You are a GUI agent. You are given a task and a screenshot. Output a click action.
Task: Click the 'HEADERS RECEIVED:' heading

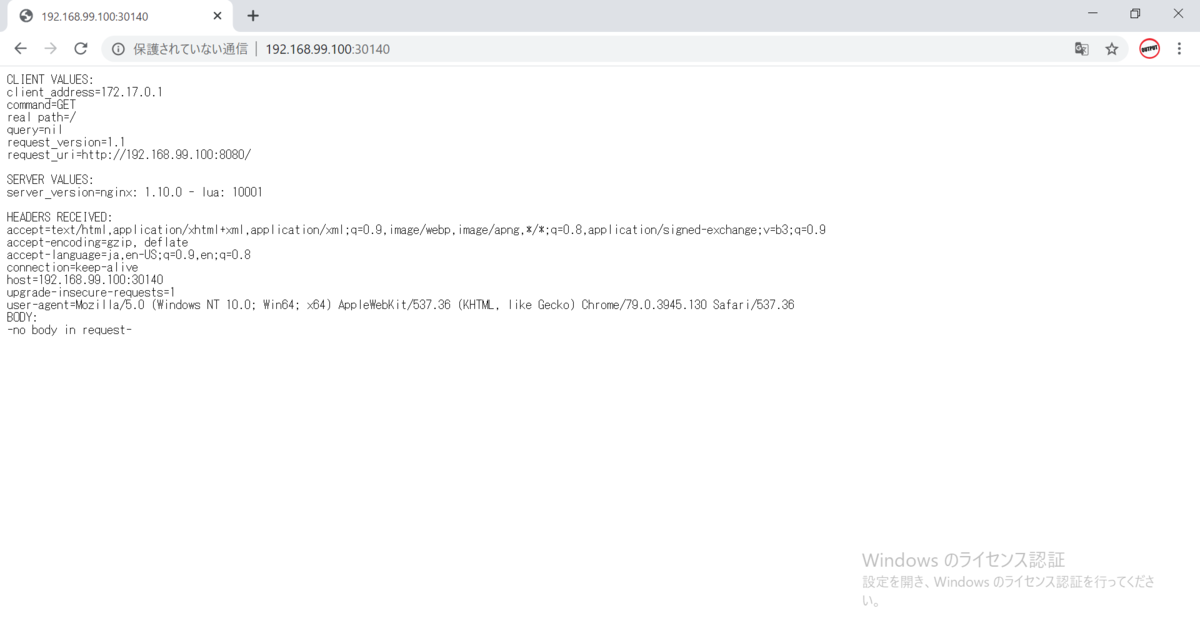tap(59, 217)
